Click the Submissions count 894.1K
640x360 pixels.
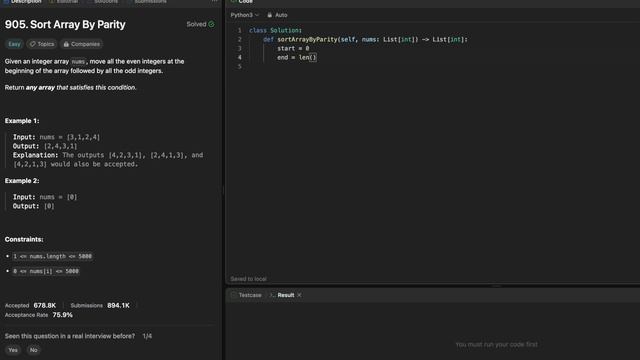(118, 305)
